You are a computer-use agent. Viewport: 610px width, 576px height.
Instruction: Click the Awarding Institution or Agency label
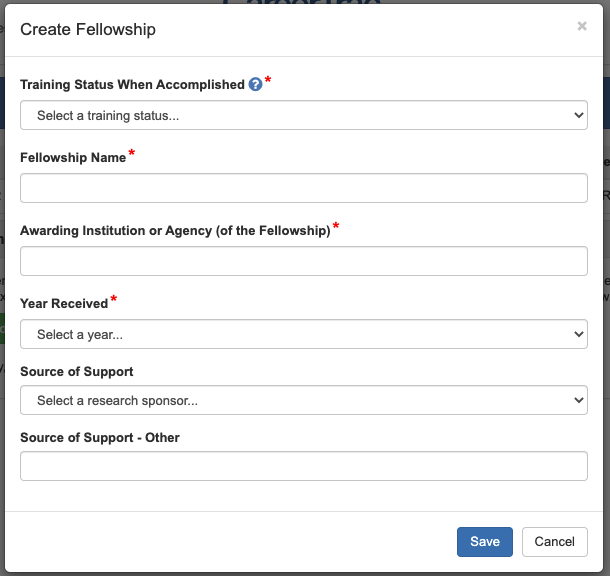pos(175,231)
